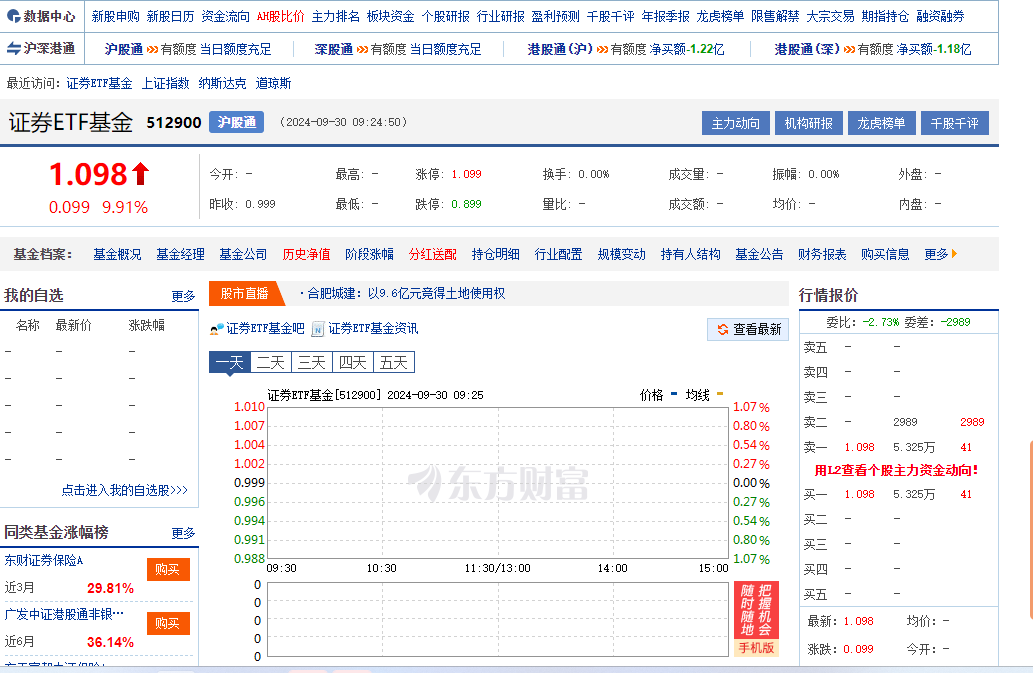
Task: Select the 四天 chart tab
Action: 352,362
